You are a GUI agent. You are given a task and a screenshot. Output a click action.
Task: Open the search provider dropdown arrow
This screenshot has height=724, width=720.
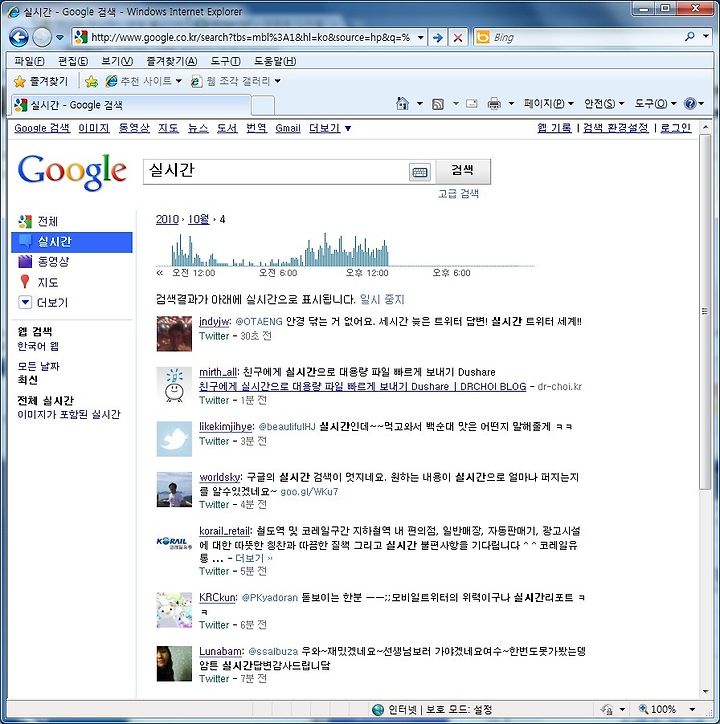(x=706, y=36)
